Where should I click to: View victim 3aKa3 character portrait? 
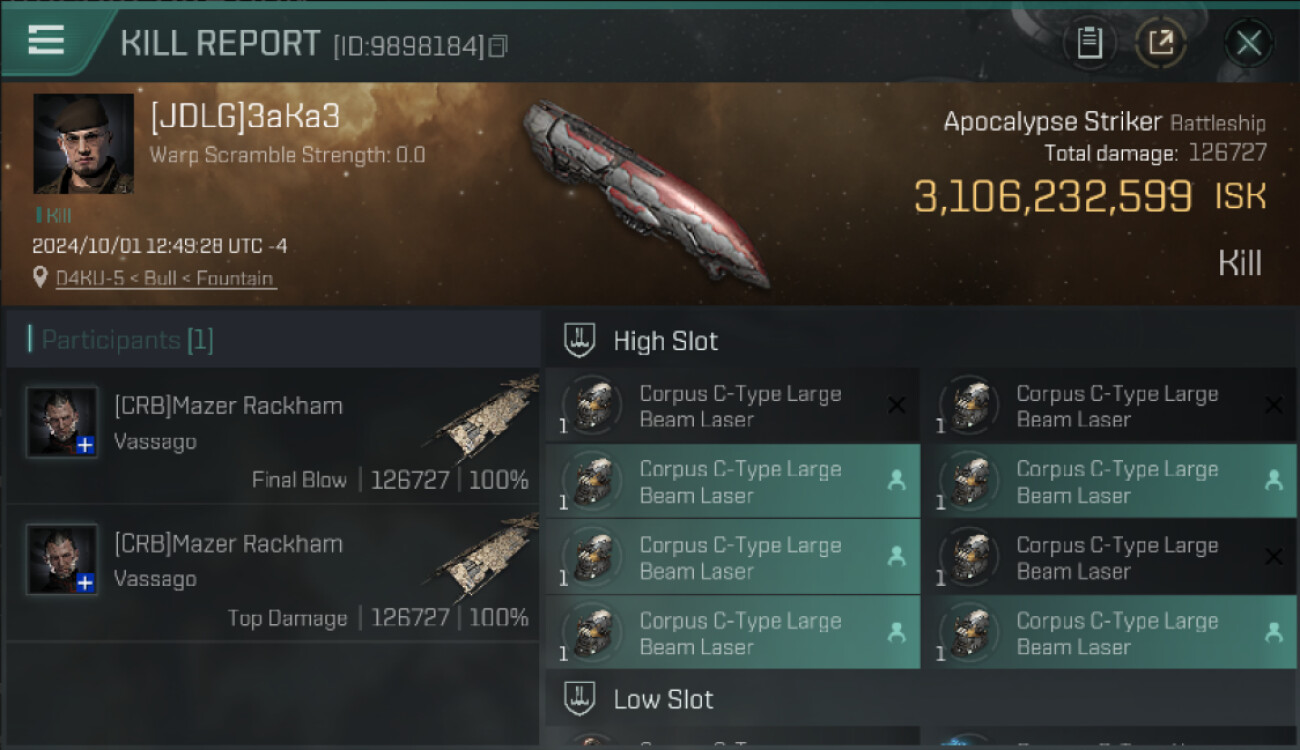[83, 144]
